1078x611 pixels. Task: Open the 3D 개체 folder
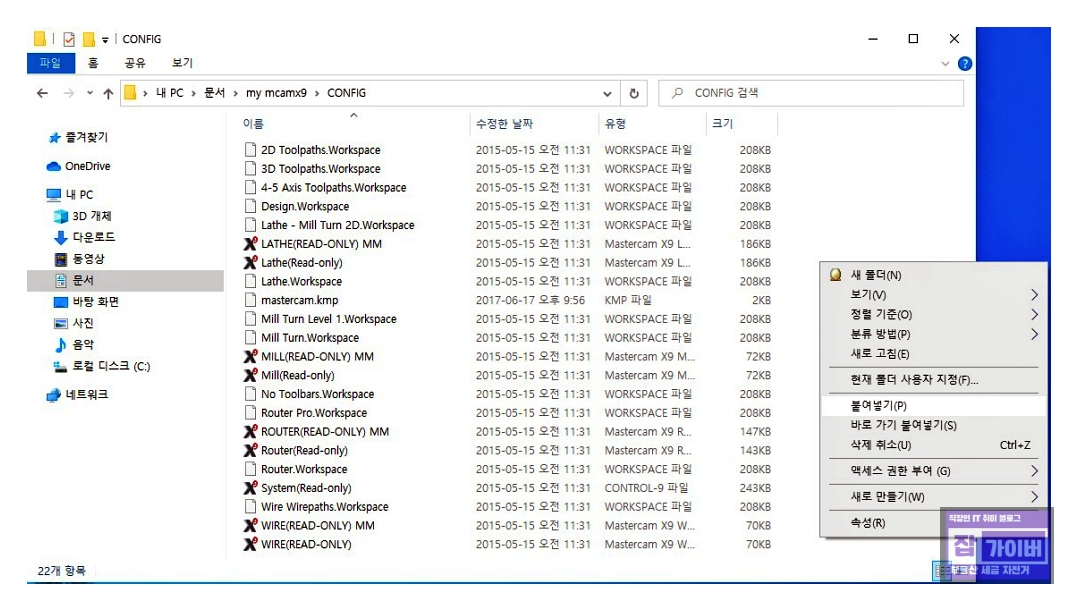pos(82,216)
